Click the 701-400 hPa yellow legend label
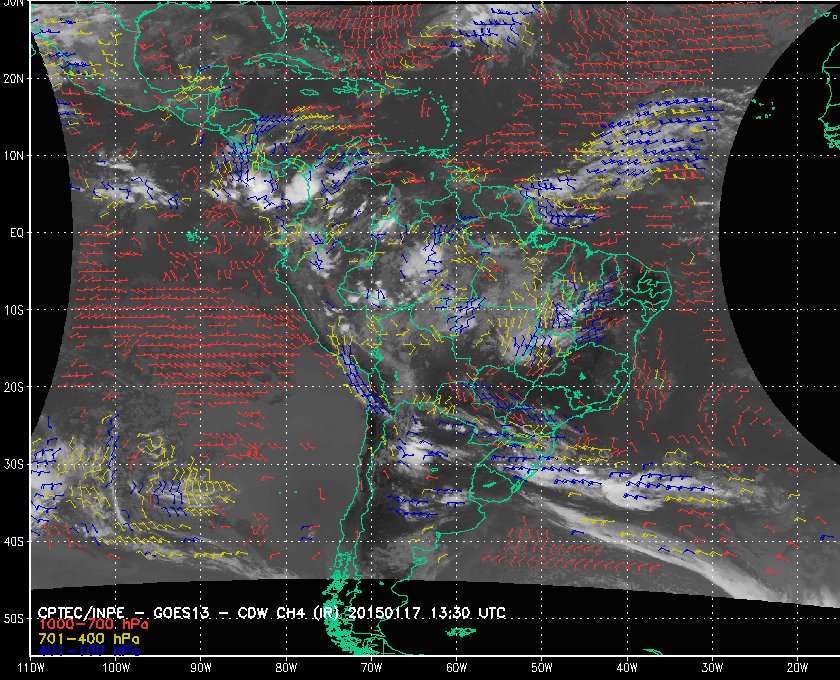 click(x=88, y=639)
